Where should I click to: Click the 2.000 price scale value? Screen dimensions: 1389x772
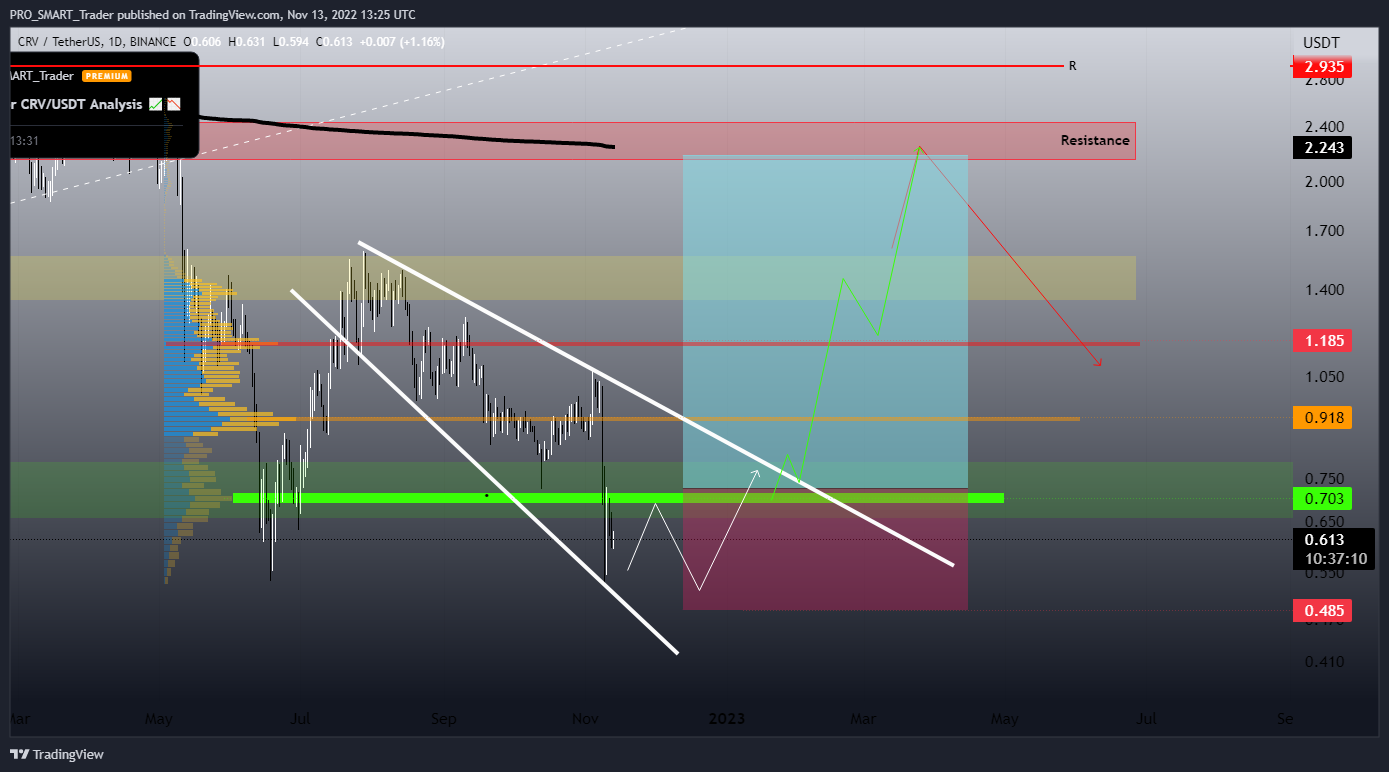click(x=1322, y=182)
